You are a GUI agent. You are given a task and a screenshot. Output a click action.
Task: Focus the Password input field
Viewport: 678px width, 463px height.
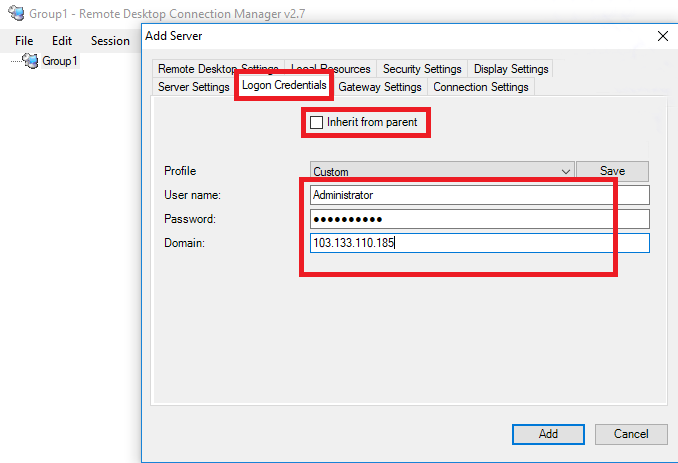480,219
